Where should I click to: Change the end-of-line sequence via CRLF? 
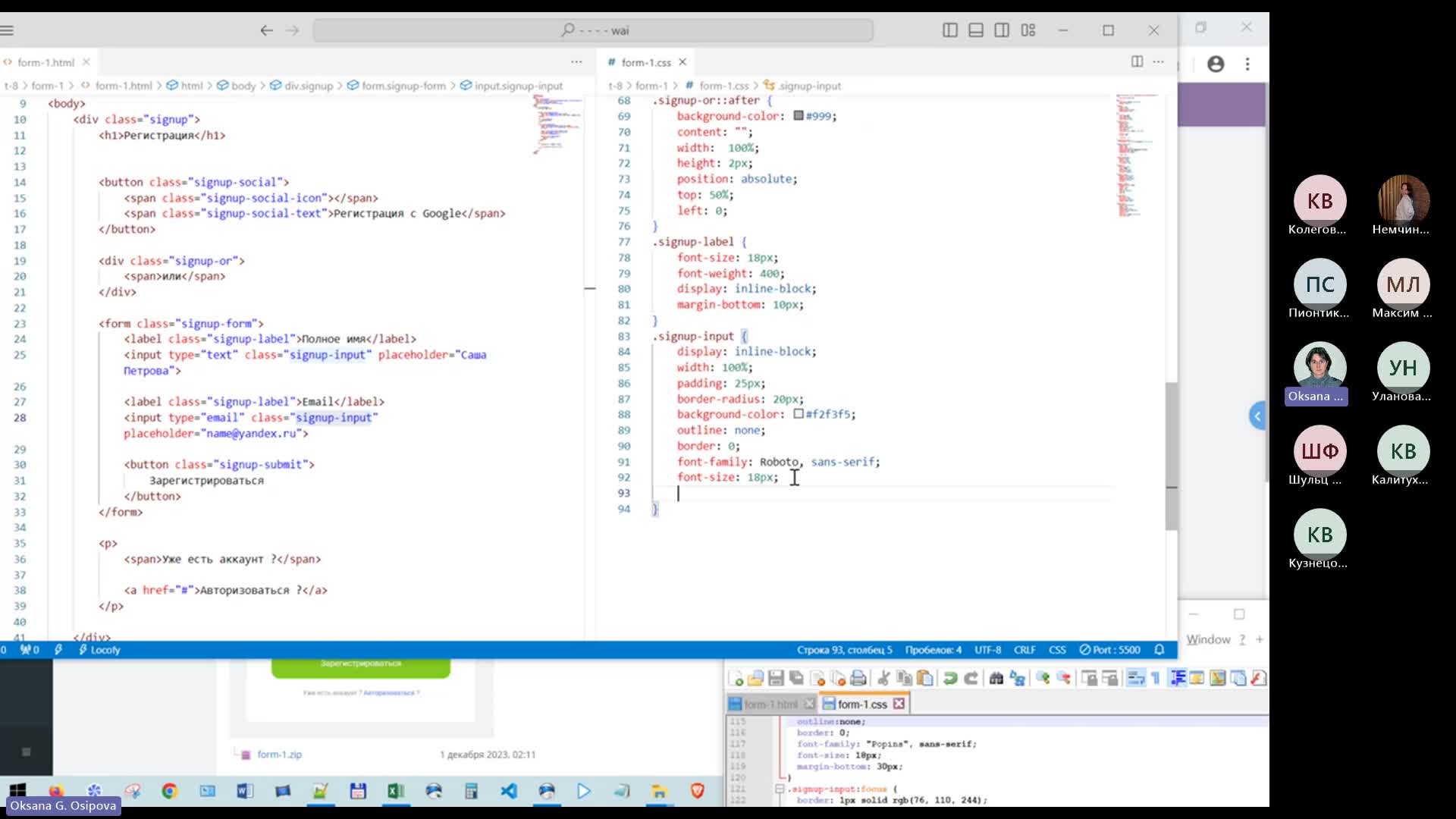[x=1025, y=650]
